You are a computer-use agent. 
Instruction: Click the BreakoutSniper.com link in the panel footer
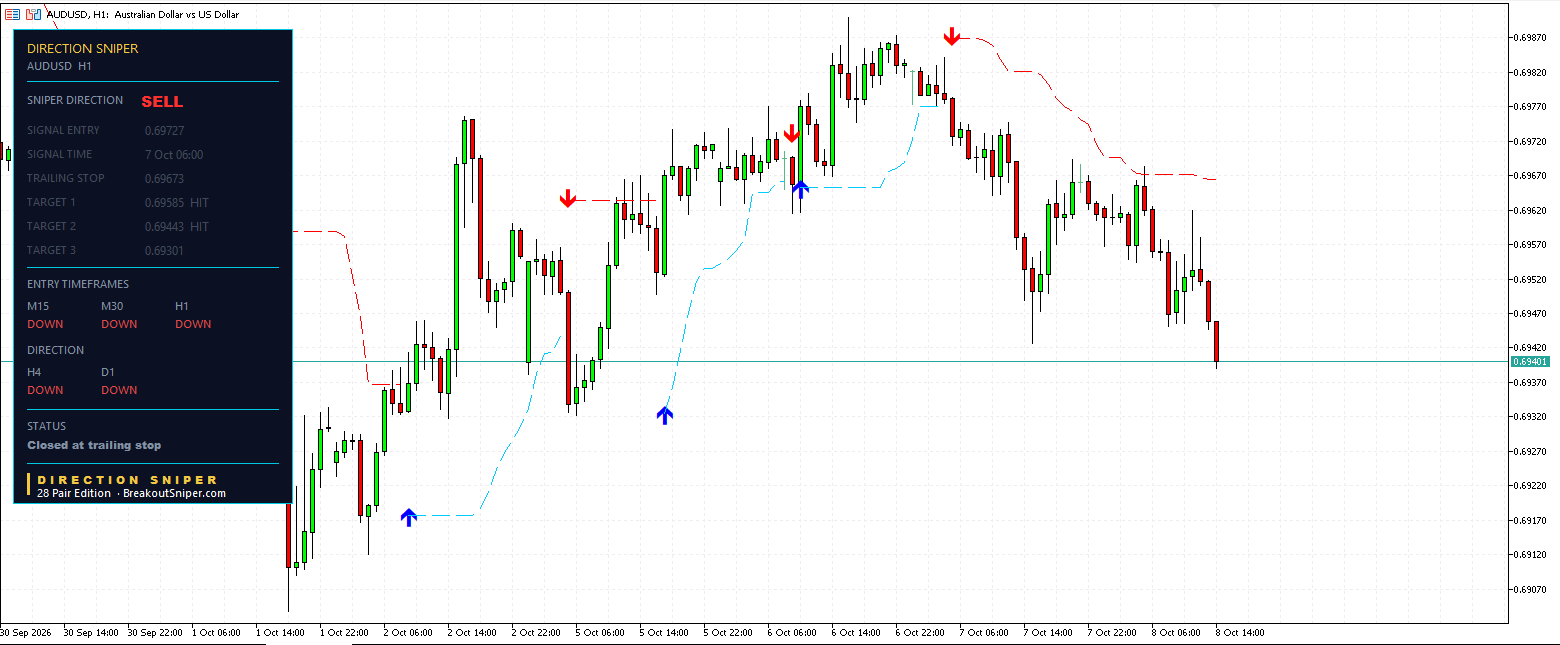pos(174,493)
